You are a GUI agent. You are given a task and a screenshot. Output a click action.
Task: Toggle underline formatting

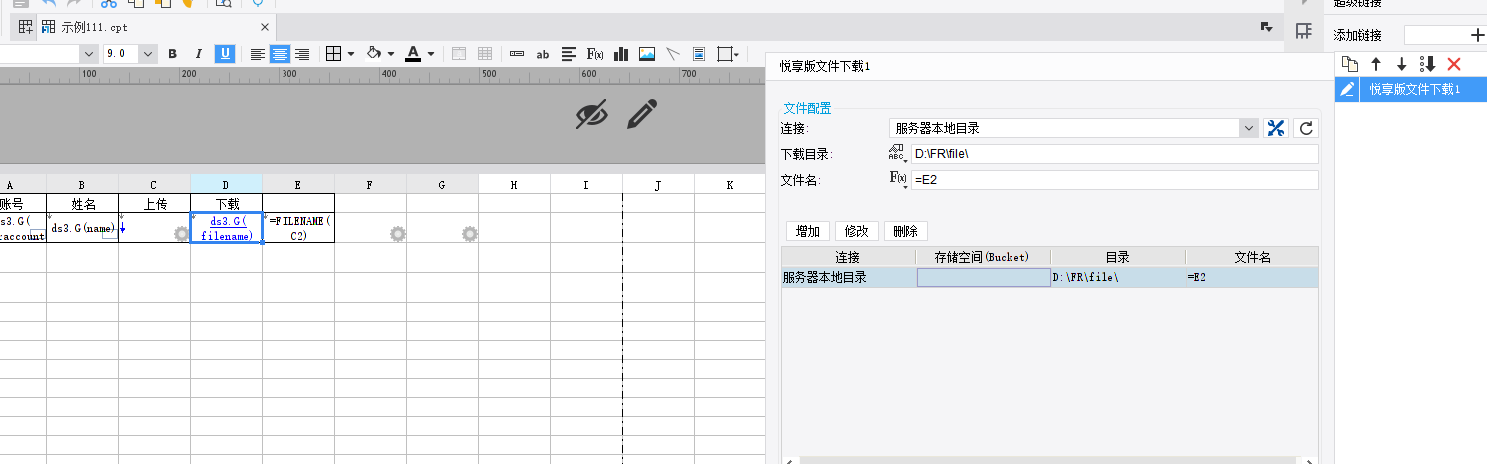(225, 54)
